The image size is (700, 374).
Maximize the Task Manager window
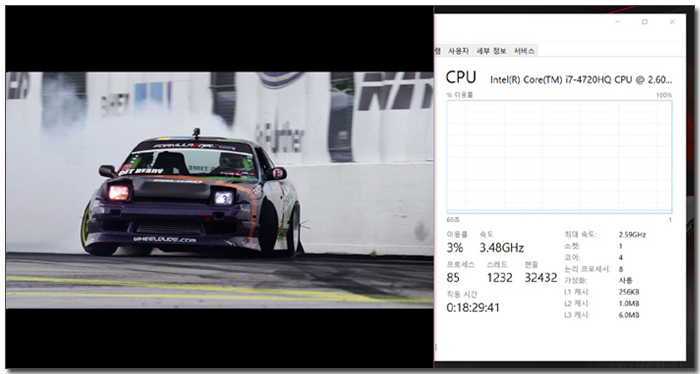coord(645,22)
